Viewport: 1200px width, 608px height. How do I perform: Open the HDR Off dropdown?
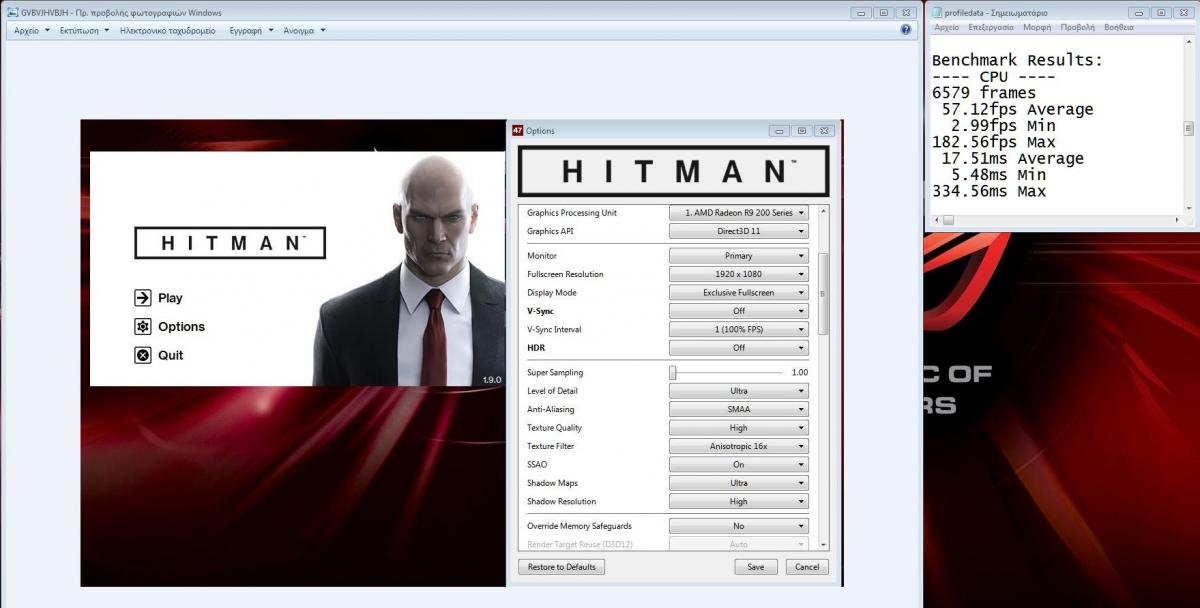click(738, 348)
